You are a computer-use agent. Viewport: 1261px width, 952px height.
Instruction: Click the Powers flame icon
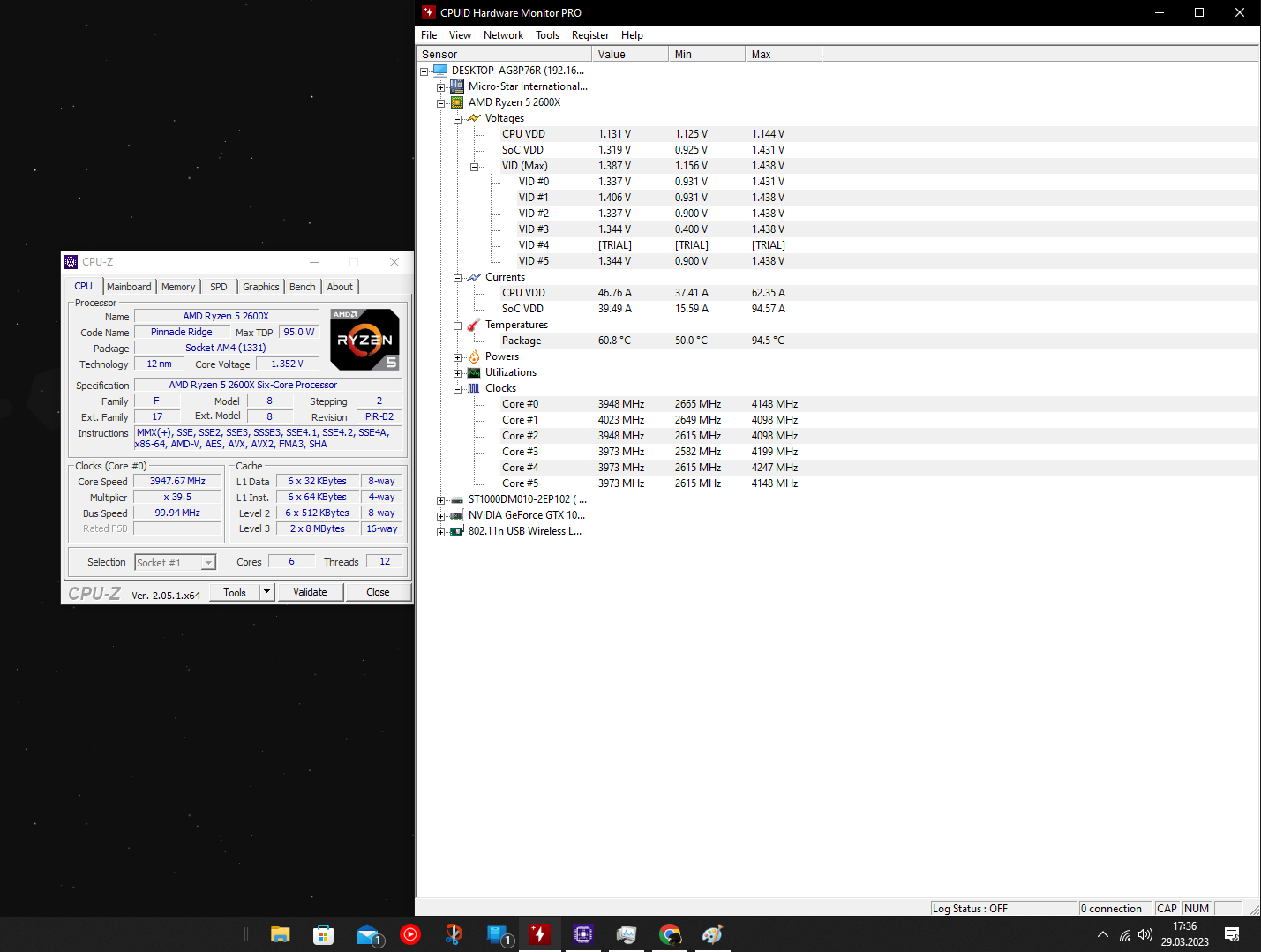click(x=474, y=356)
